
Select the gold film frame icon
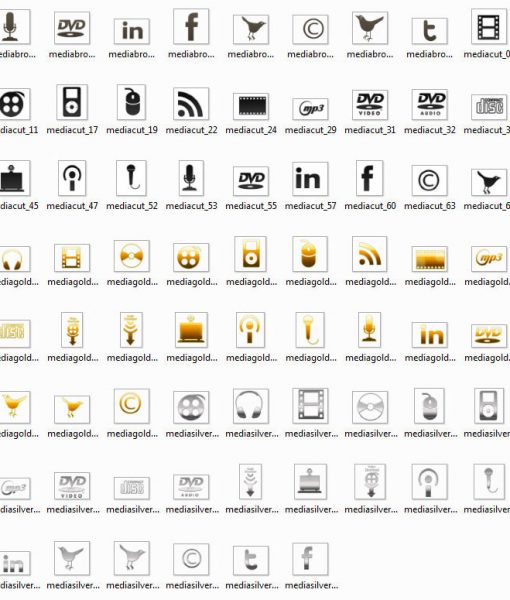tap(72, 258)
